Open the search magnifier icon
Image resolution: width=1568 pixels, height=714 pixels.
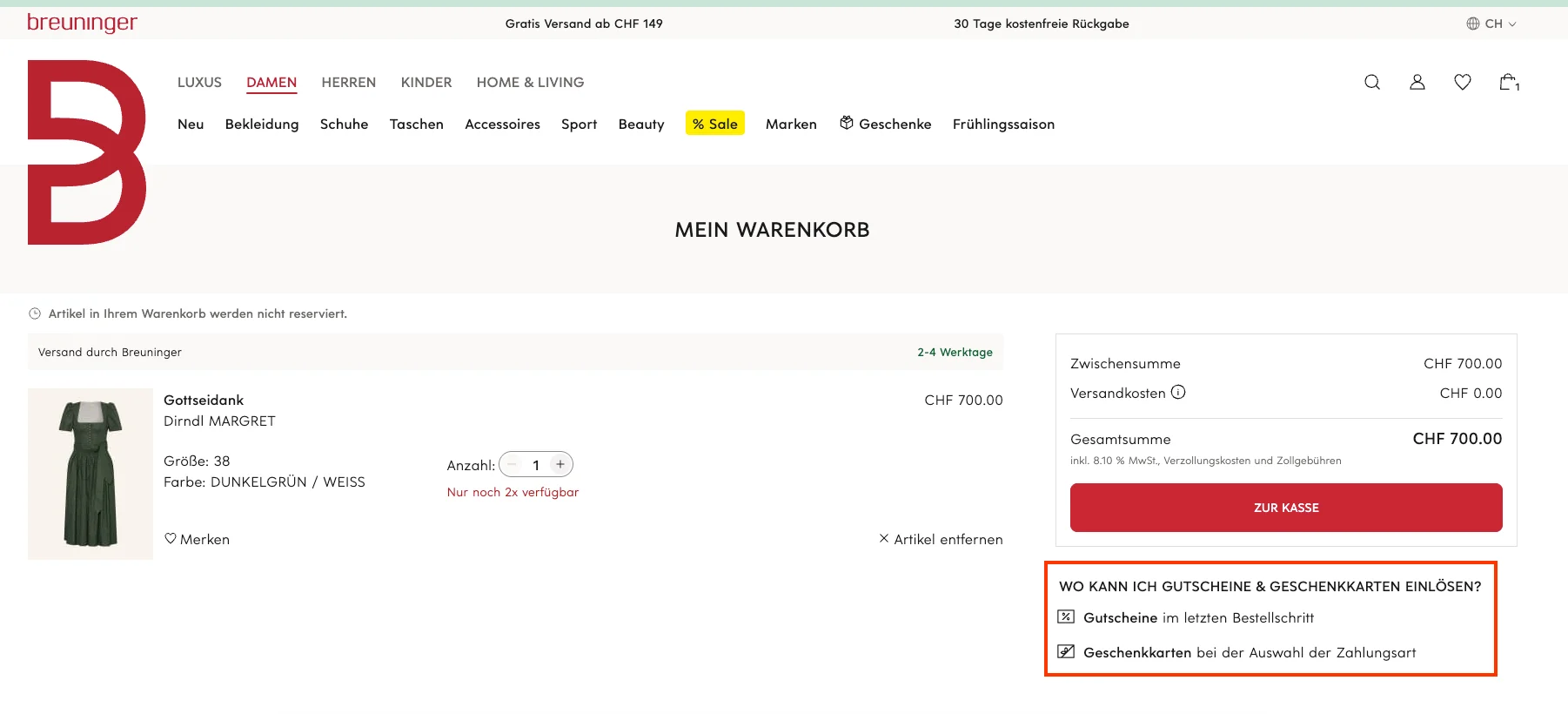[1372, 82]
